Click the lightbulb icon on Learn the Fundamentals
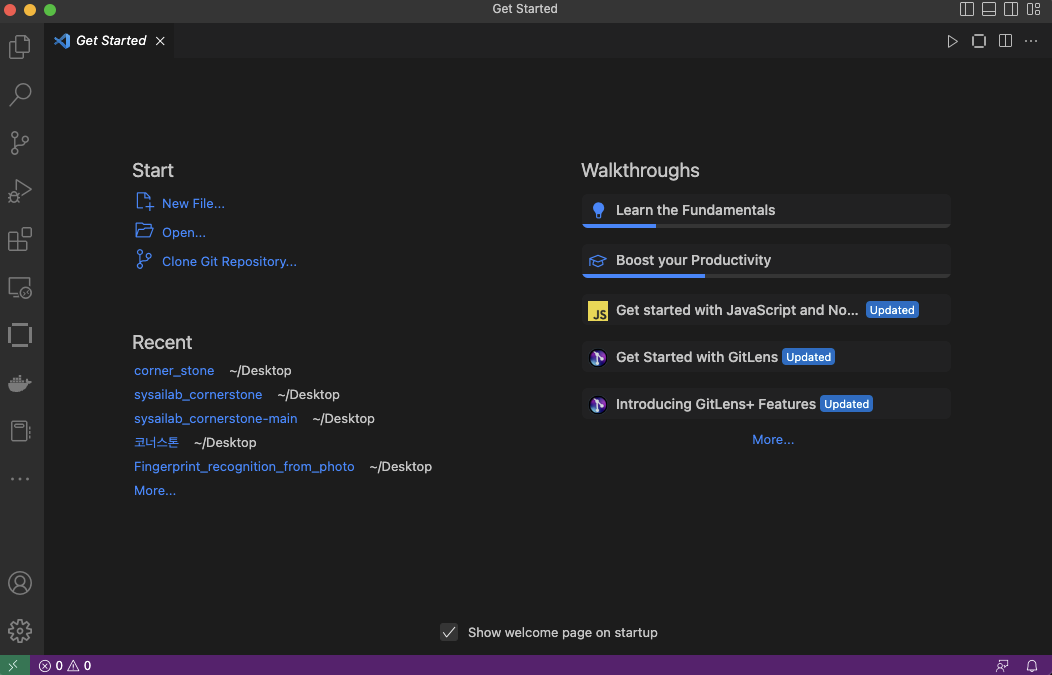 [598, 211]
